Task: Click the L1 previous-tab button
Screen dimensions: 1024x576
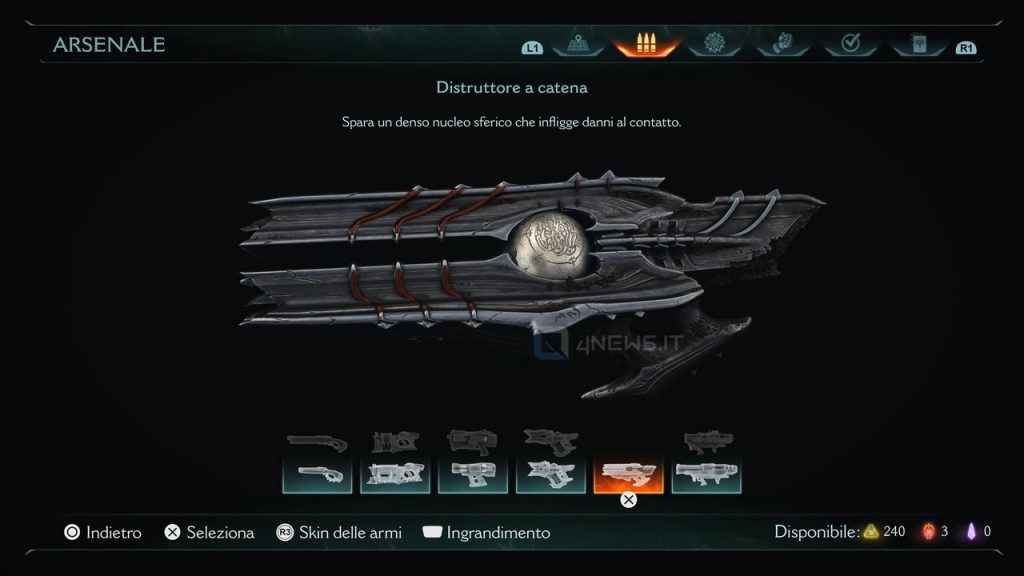Action: click(532, 48)
